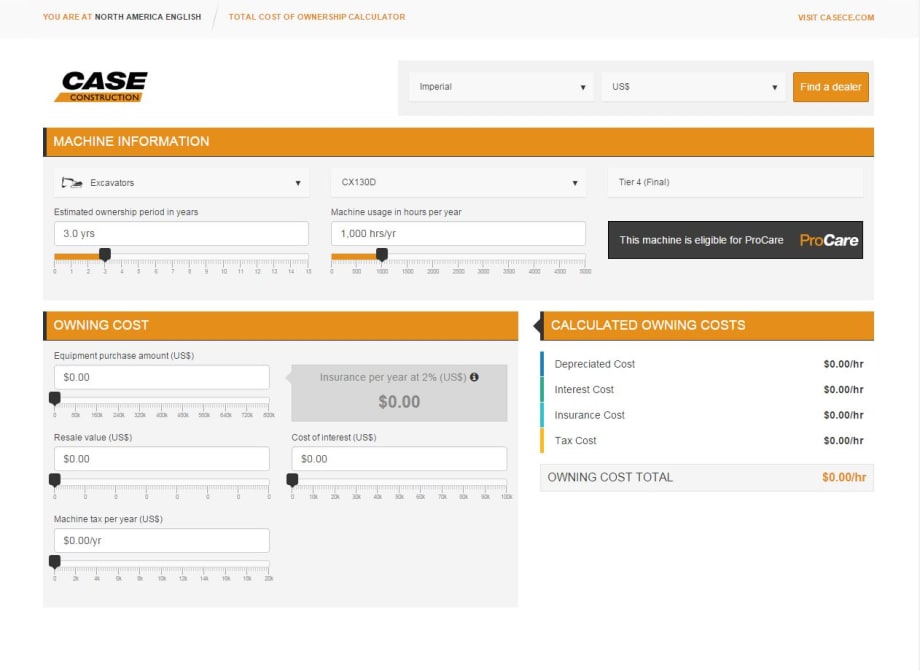Focus the Resale value input field
Screen dimensions: 920x671
tap(161, 459)
